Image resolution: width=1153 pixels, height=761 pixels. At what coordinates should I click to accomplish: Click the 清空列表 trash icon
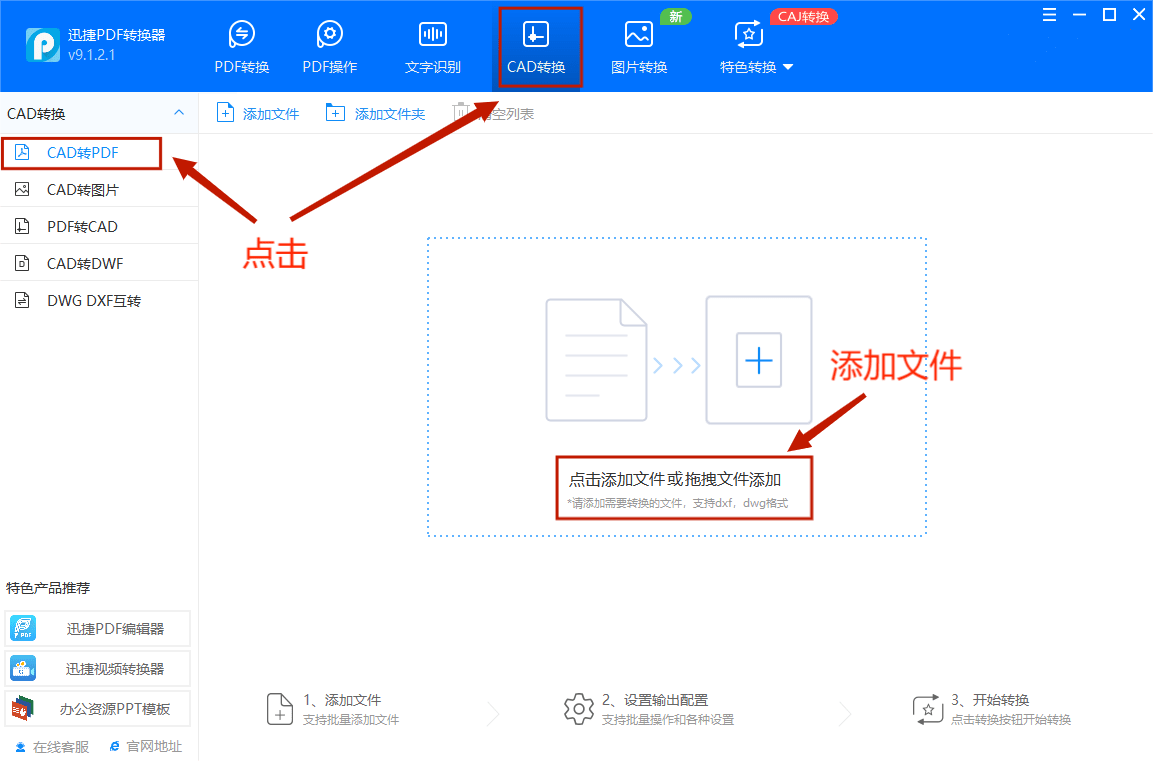461,112
